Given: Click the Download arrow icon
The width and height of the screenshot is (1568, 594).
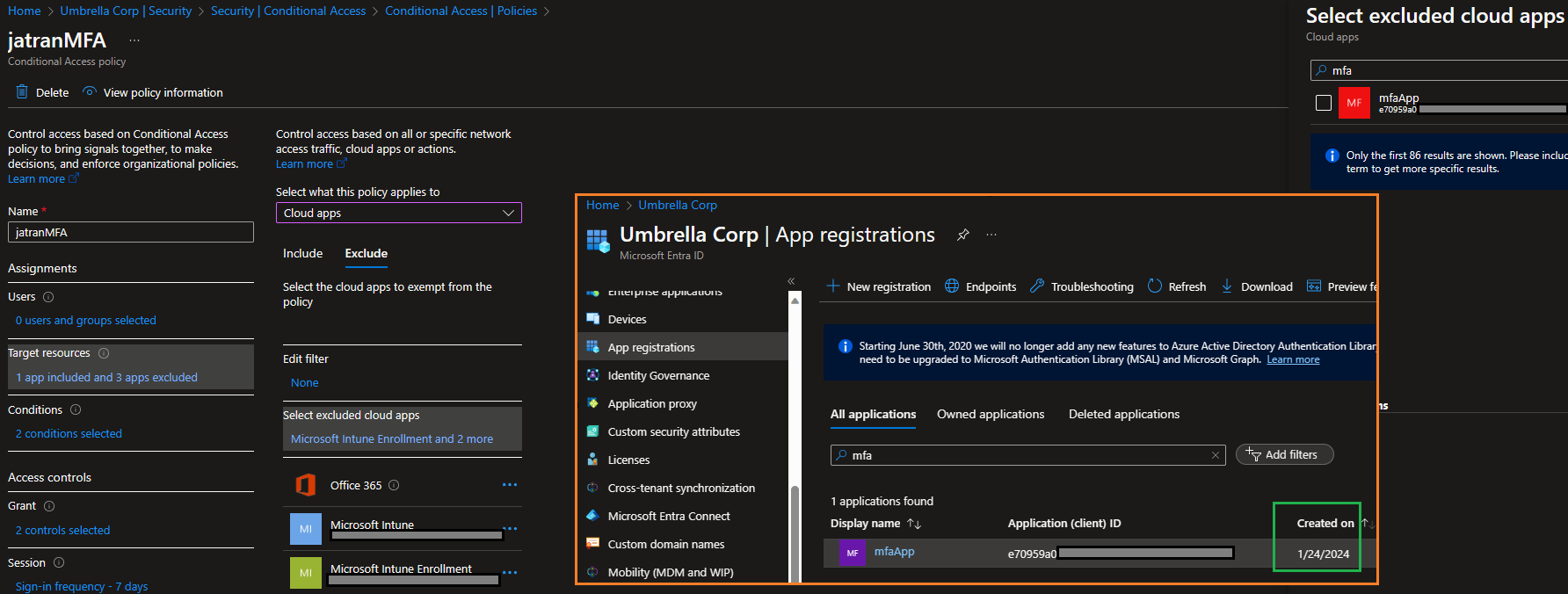Looking at the screenshot, I should click(1227, 286).
